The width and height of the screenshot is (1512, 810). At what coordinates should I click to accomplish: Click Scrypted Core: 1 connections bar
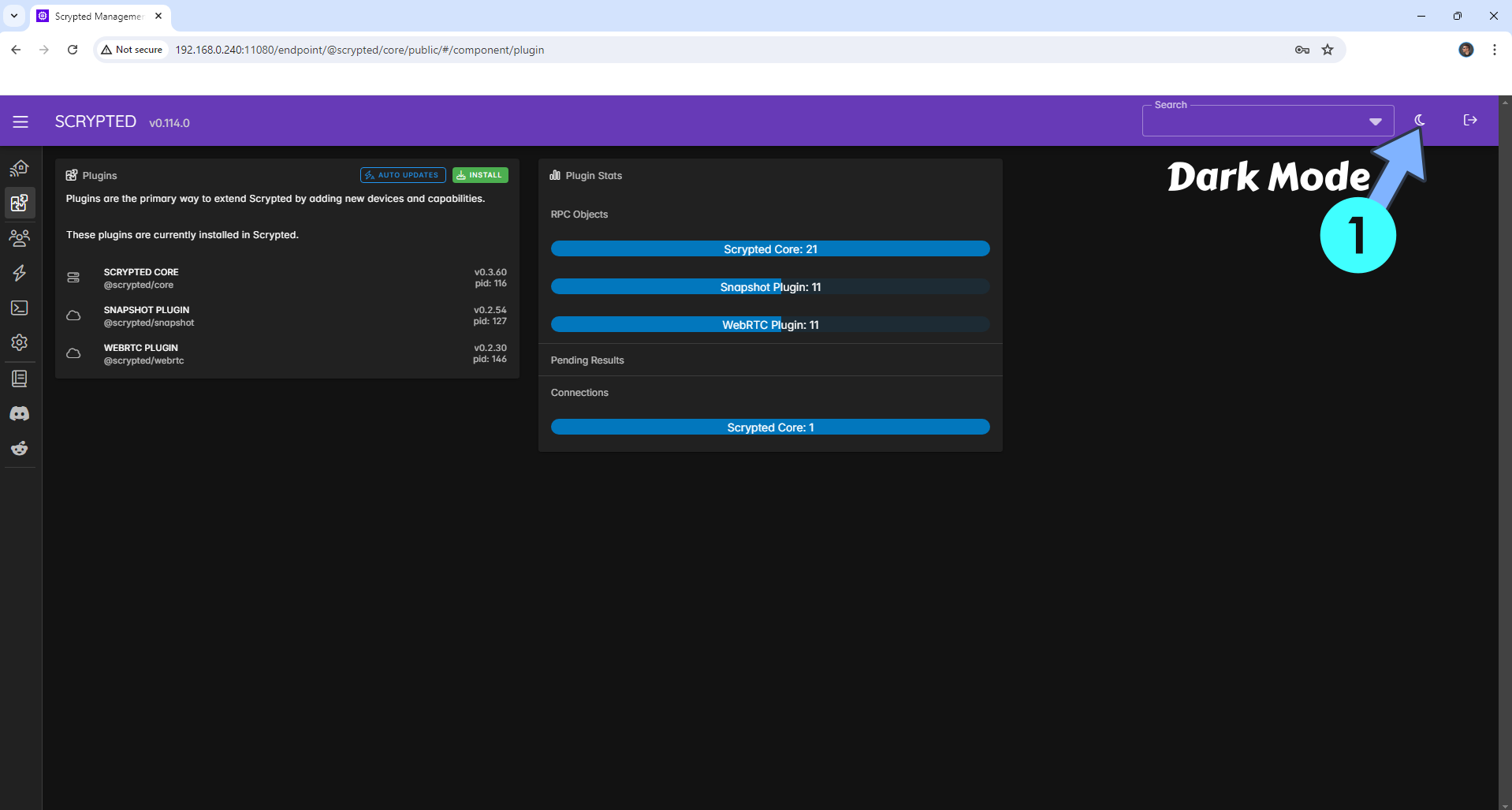(770, 427)
